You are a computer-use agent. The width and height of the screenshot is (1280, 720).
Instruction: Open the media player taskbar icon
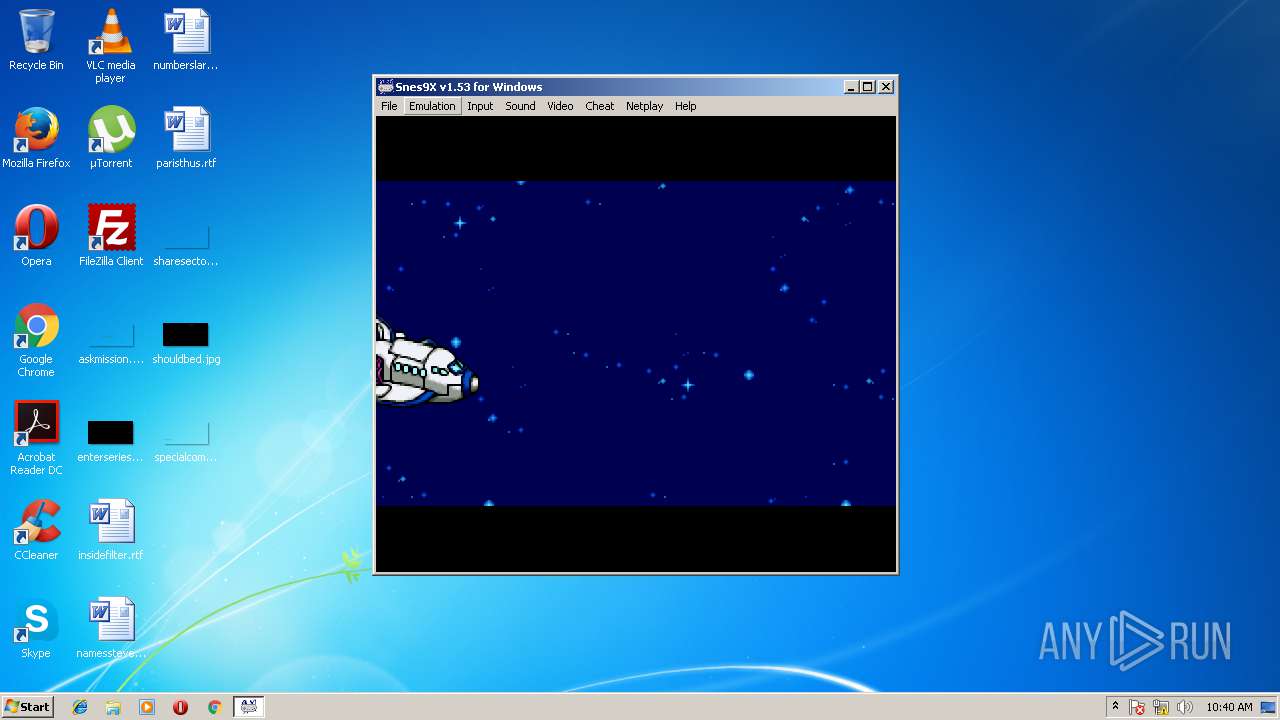[147, 707]
